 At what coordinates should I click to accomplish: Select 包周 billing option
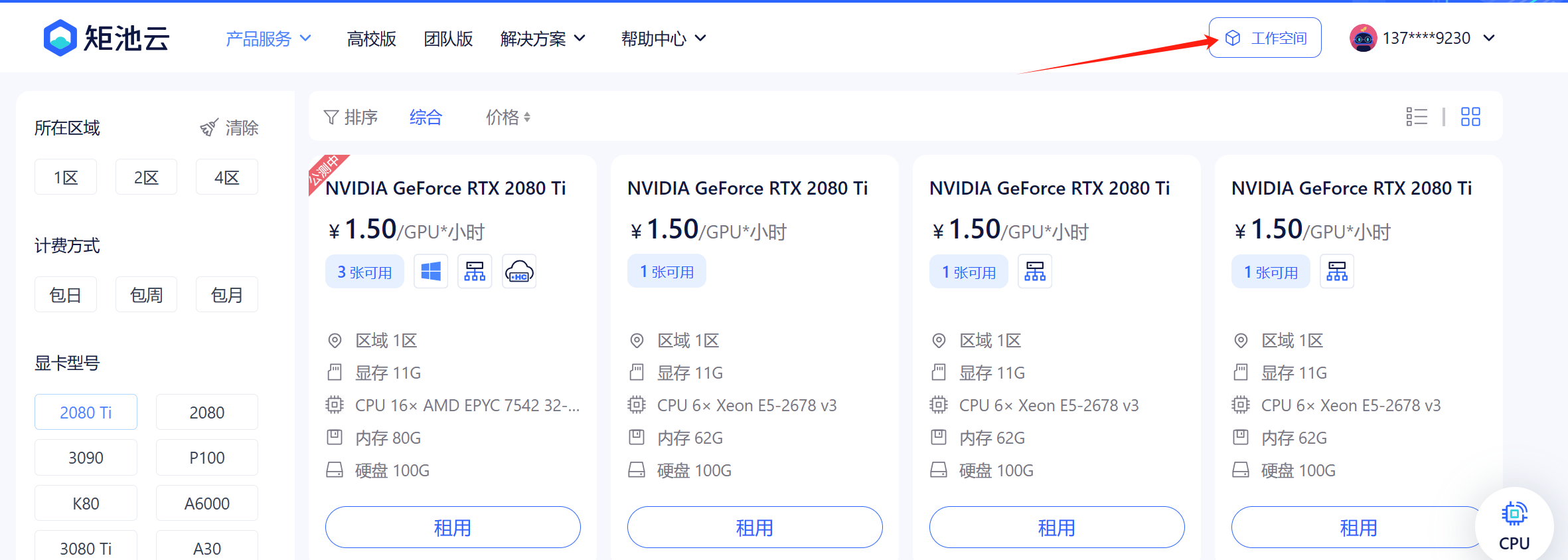coord(146,294)
